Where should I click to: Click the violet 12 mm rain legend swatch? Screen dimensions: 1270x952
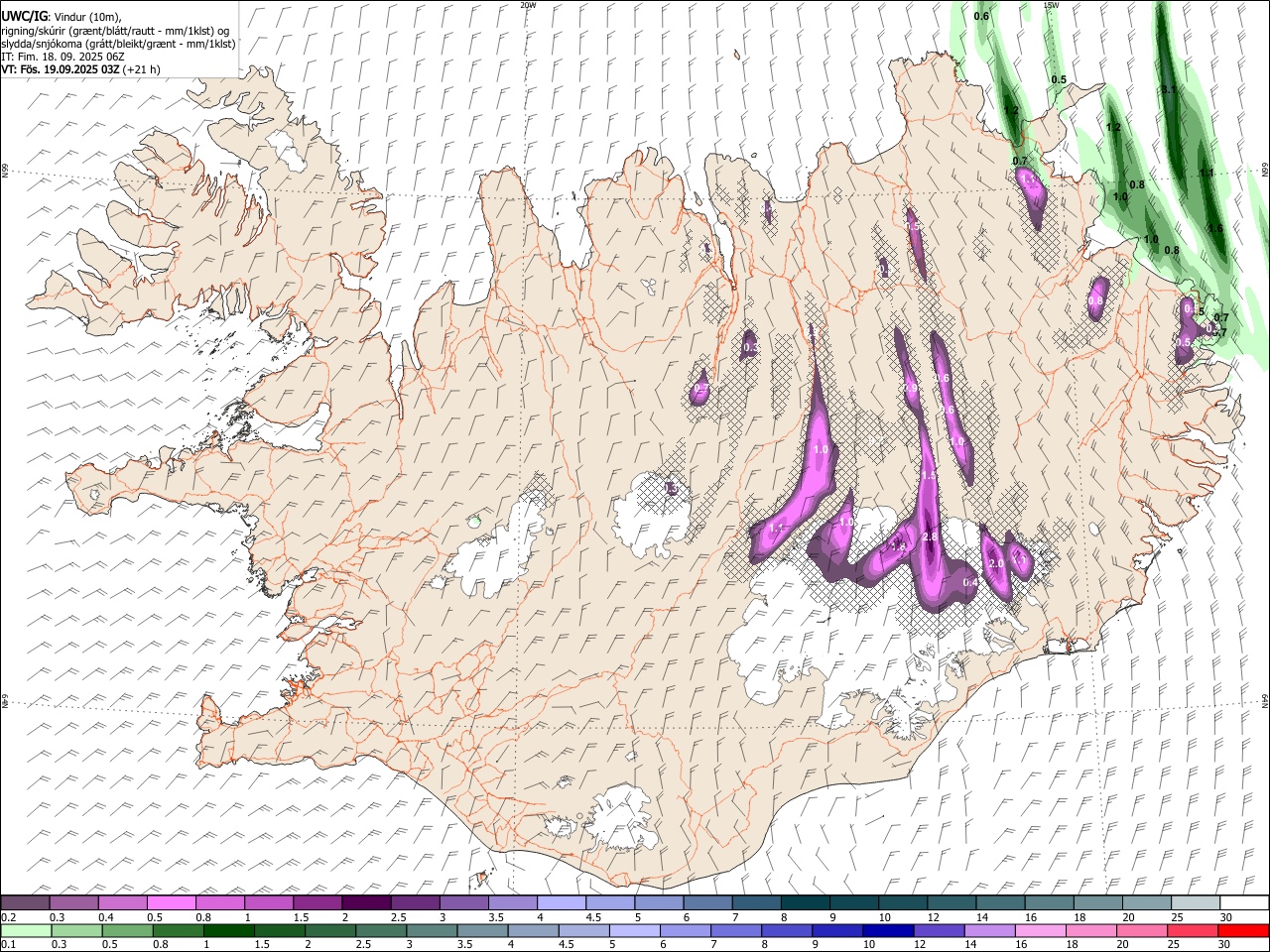click(x=940, y=930)
